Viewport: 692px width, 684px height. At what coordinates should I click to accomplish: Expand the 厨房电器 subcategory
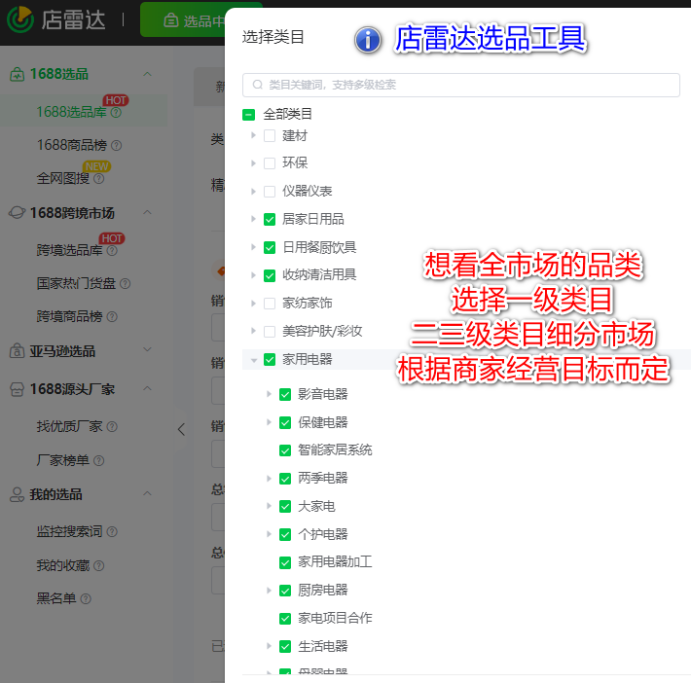click(x=269, y=590)
